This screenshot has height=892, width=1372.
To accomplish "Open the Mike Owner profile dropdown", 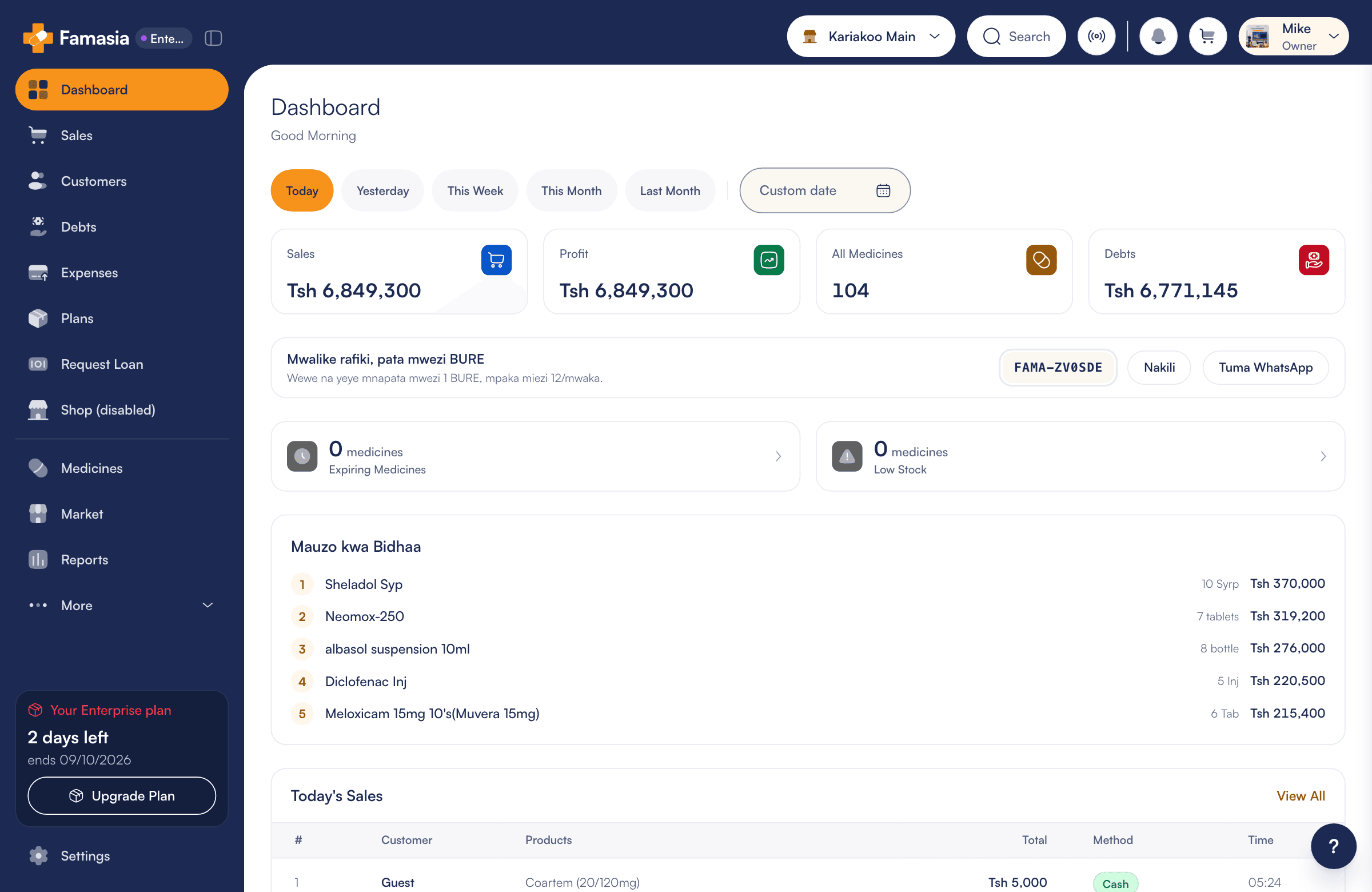I will tap(1293, 37).
